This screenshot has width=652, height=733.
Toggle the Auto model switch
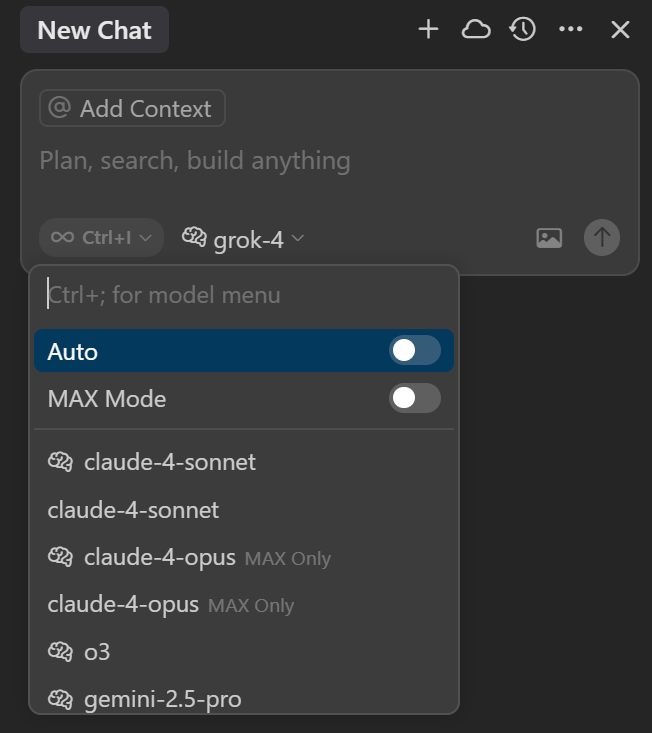pyautogui.click(x=415, y=351)
